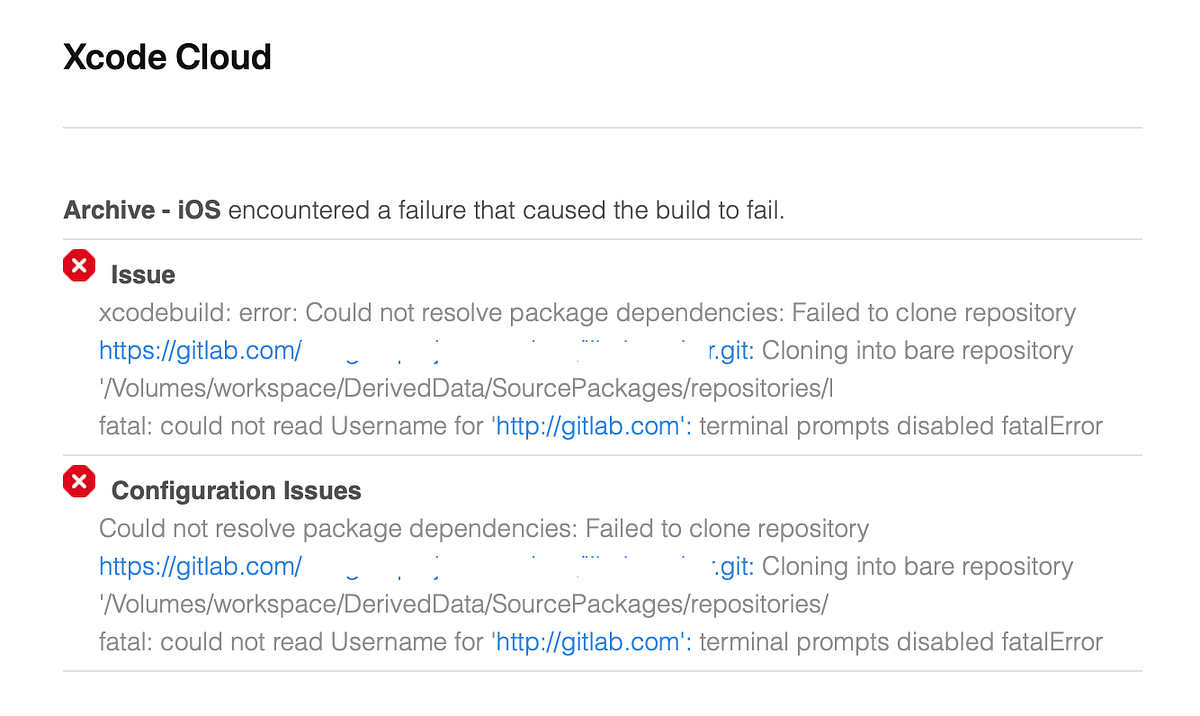The width and height of the screenshot is (1200, 716).
Task: Click the bold Archive - iOS text
Action: pyautogui.click(x=142, y=211)
